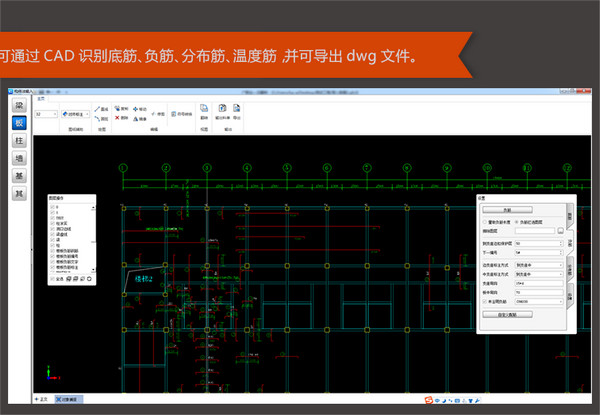This screenshot has height=415, width=600.
Task: Click the triangle mirror tool
Action: (x=140, y=119)
